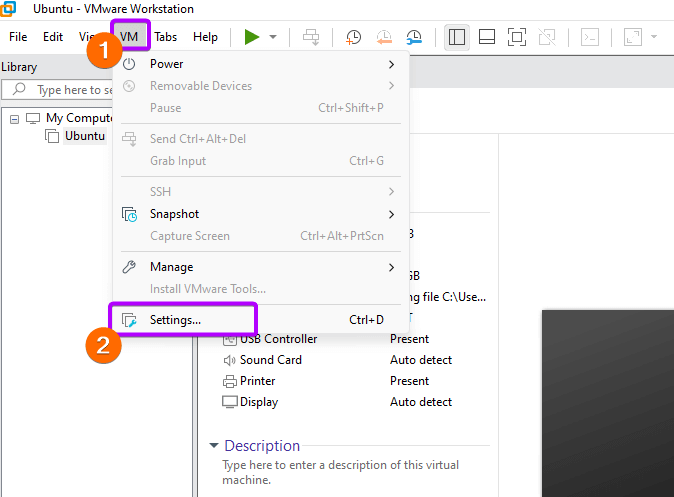The width and height of the screenshot is (674, 497).
Task: Expand the Manage submenu arrow
Action: pyautogui.click(x=391, y=267)
